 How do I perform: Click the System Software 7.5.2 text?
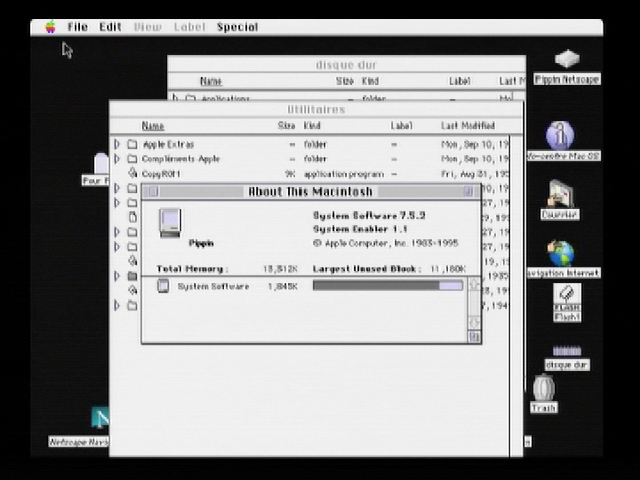[x=369, y=216]
